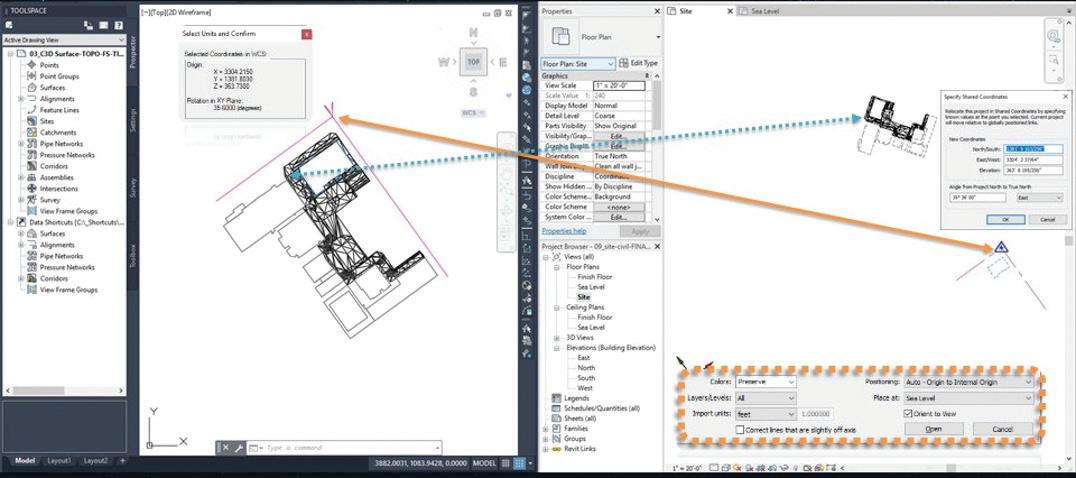Image resolution: width=1076 pixels, height=478 pixels.
Task: Click the System Color Edit button
Action: point(618,217)
